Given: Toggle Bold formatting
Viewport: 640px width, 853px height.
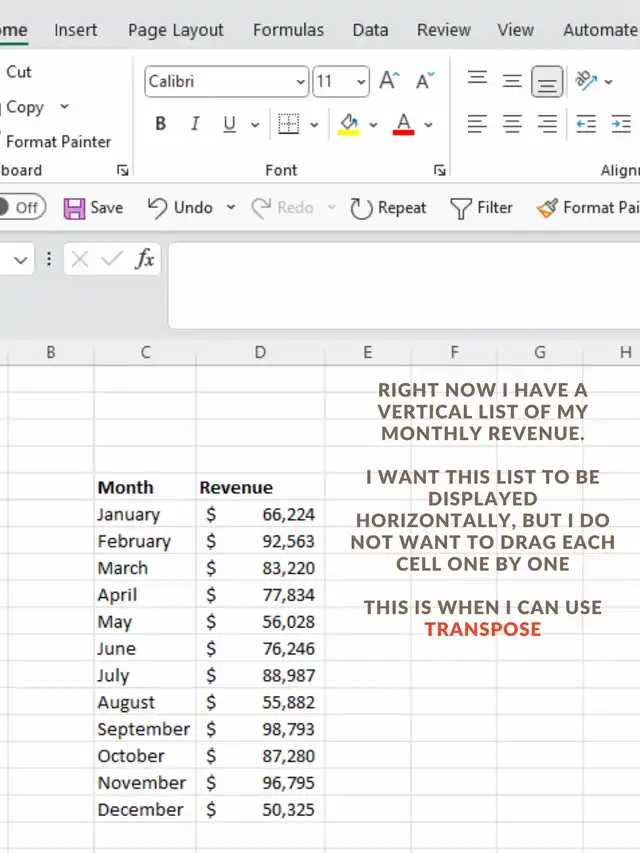Looking at the screenshot, I should click(160, 125).
